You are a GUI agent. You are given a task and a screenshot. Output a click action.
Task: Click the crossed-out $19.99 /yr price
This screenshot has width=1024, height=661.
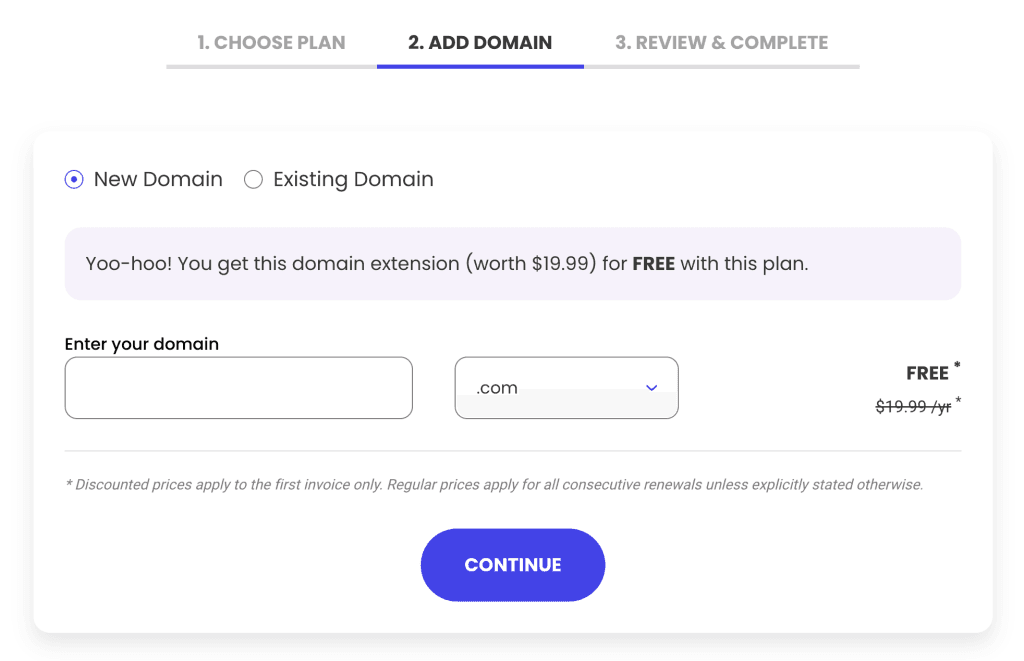(x=913, y=407)
